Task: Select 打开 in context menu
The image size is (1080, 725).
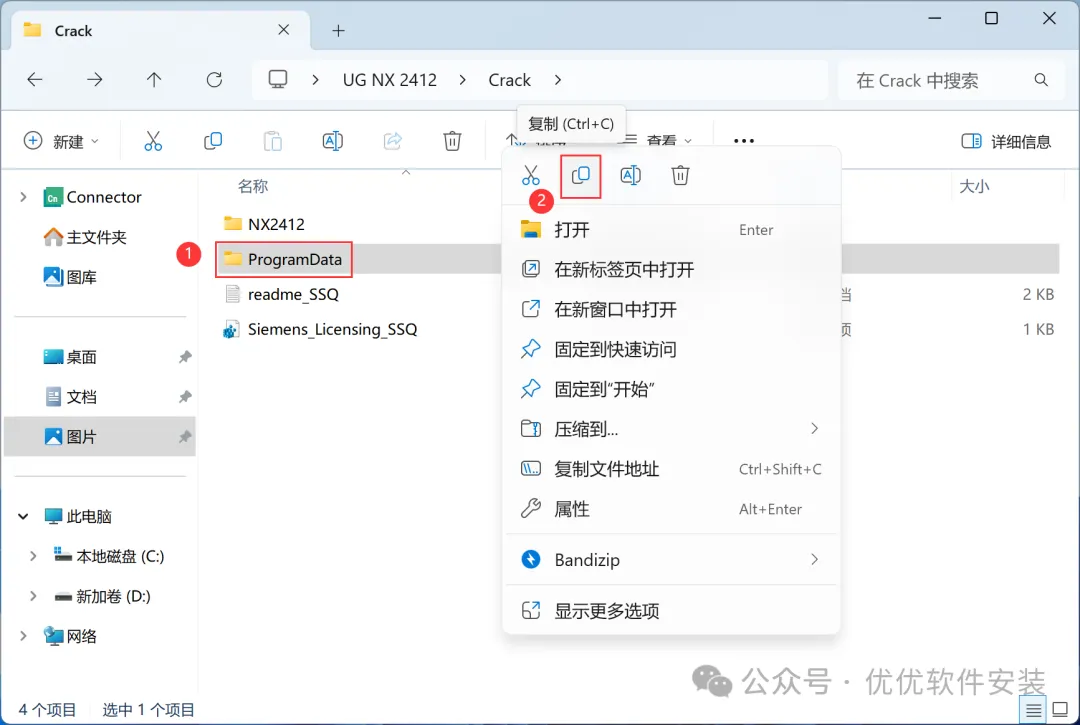Action: pos(671,229)
